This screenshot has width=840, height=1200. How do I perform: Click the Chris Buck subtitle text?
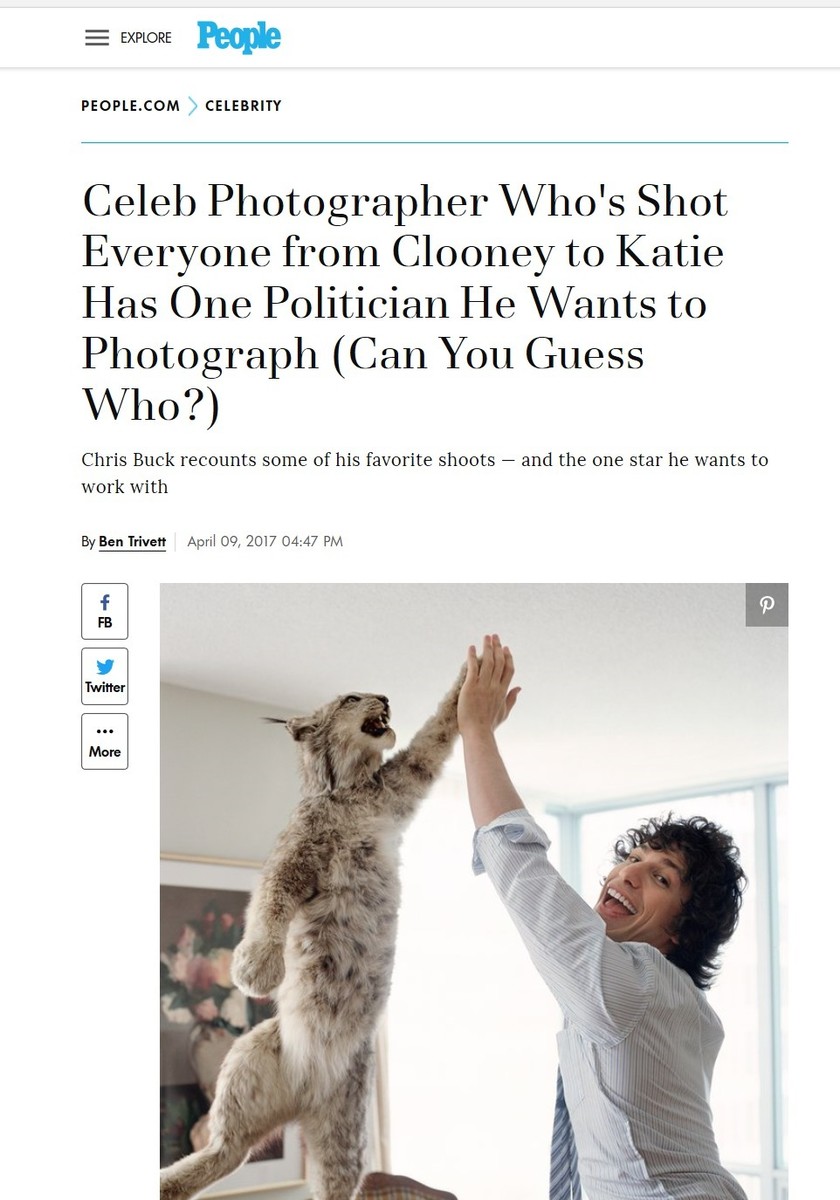tap(424, 473)
